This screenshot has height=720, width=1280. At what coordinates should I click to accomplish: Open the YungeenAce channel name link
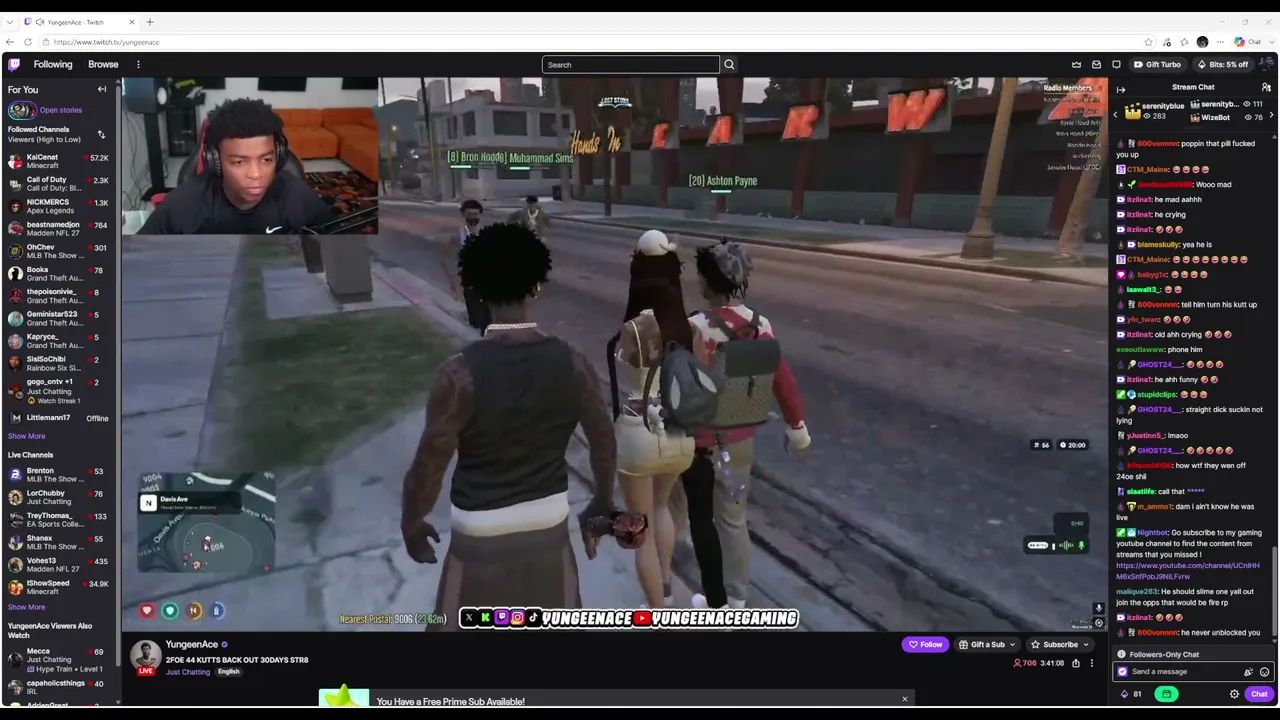pos(191,645)
